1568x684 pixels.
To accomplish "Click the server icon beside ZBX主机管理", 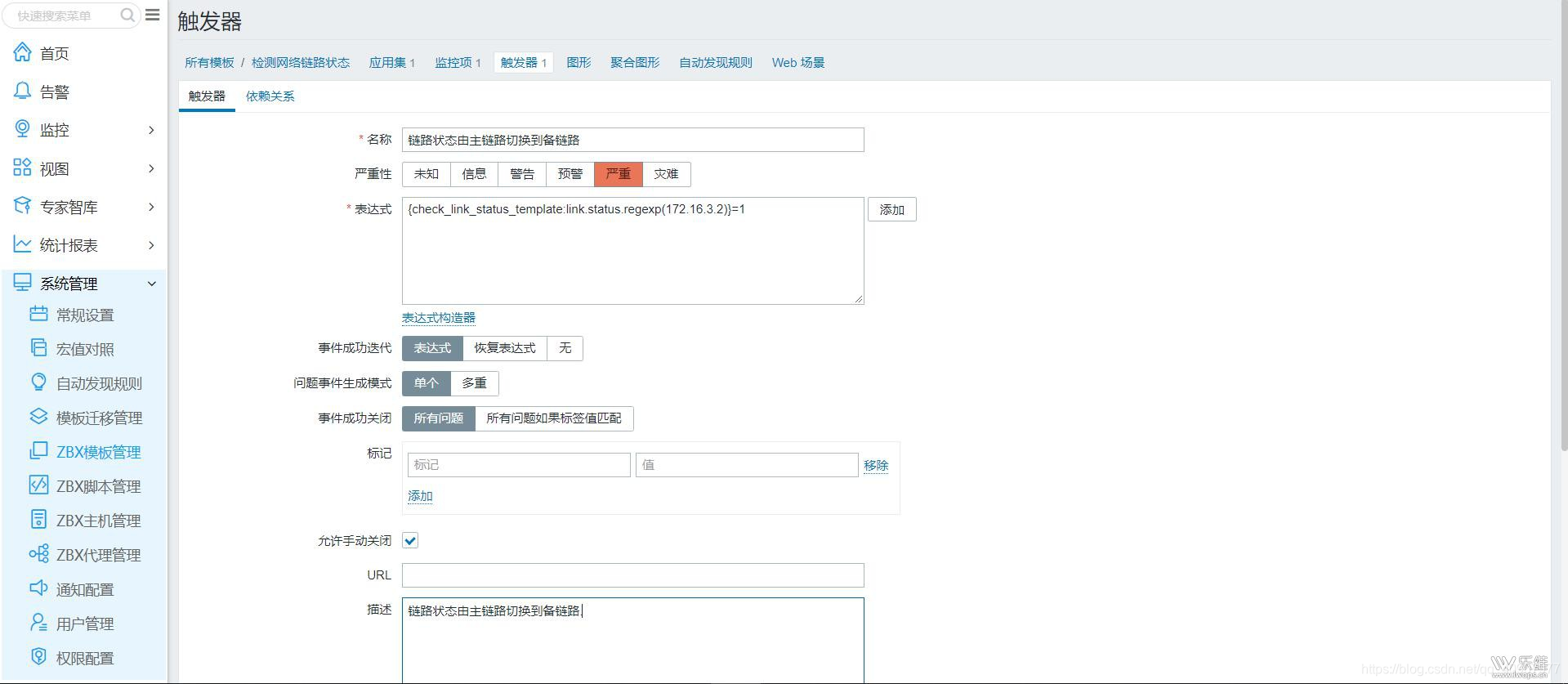I will coord(38,520).
